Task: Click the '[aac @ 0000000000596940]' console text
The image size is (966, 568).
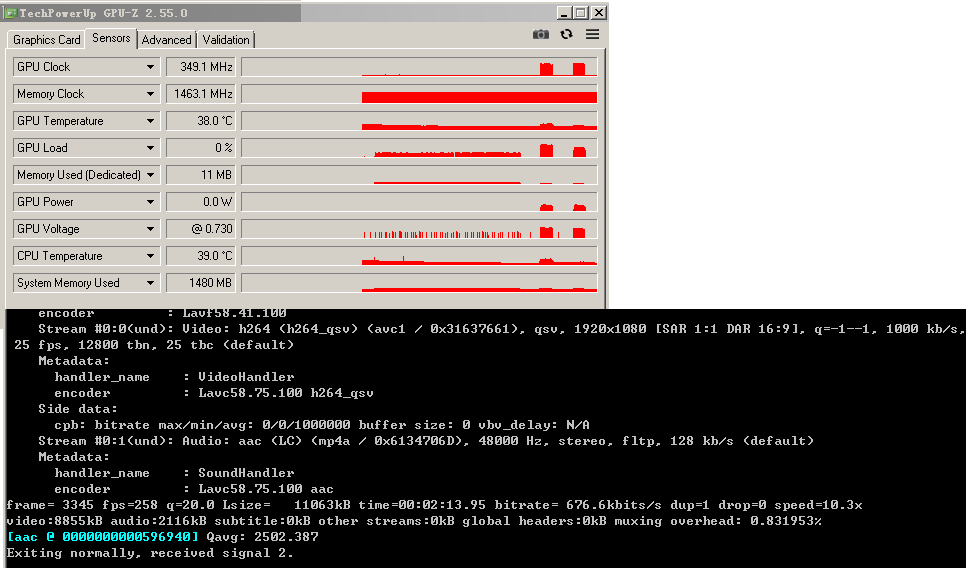Action: coord(103,537)
